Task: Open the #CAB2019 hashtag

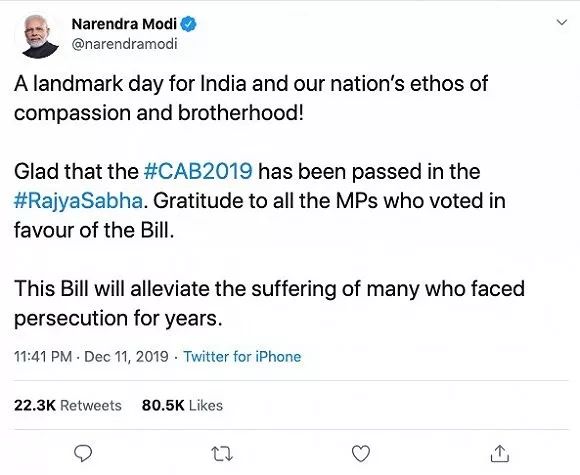Action: point(198,172)
